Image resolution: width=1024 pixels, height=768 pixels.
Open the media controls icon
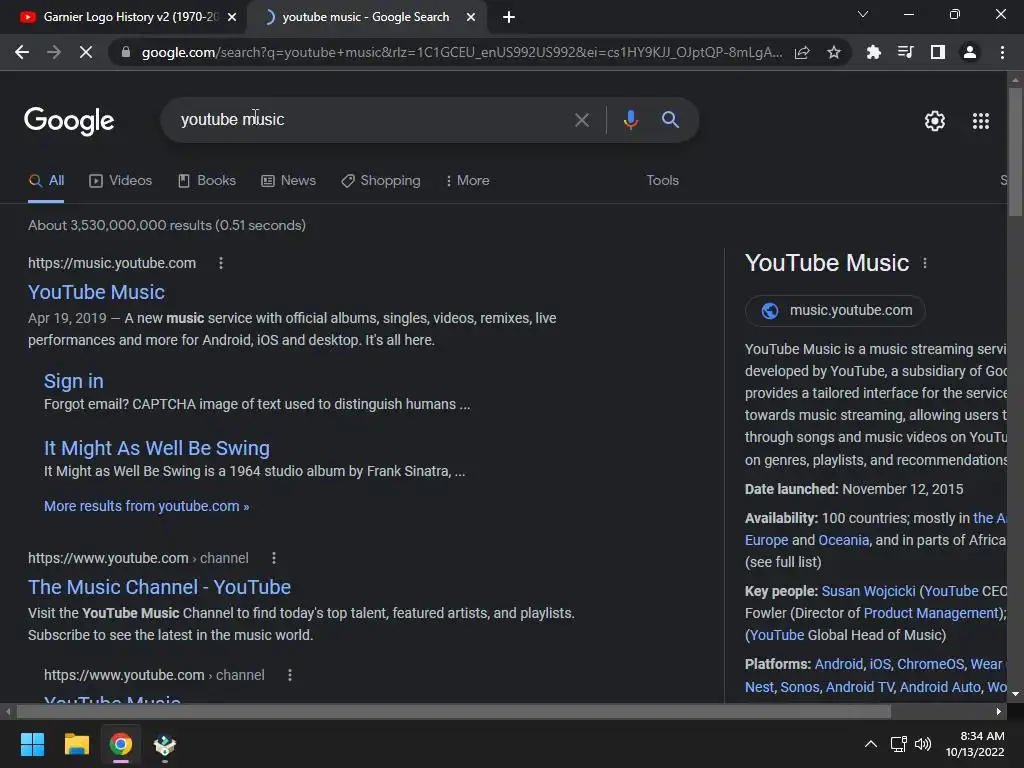pos(905,52)
